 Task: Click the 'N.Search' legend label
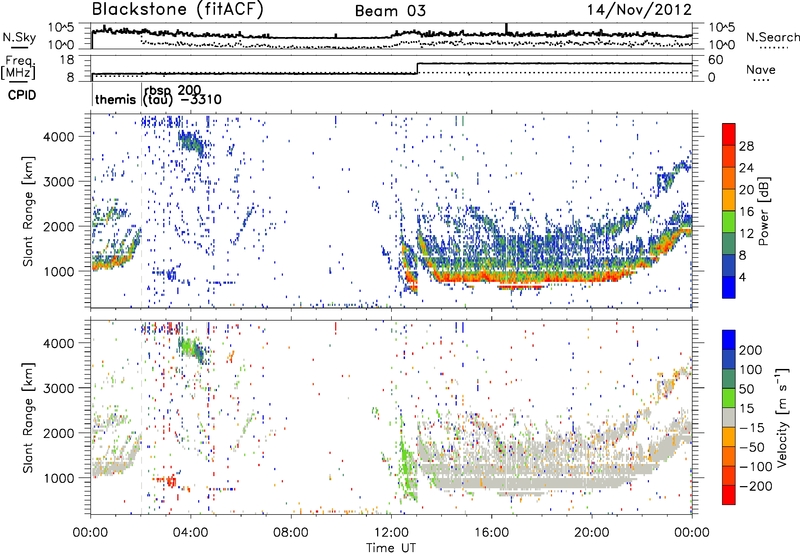(773, 37)
